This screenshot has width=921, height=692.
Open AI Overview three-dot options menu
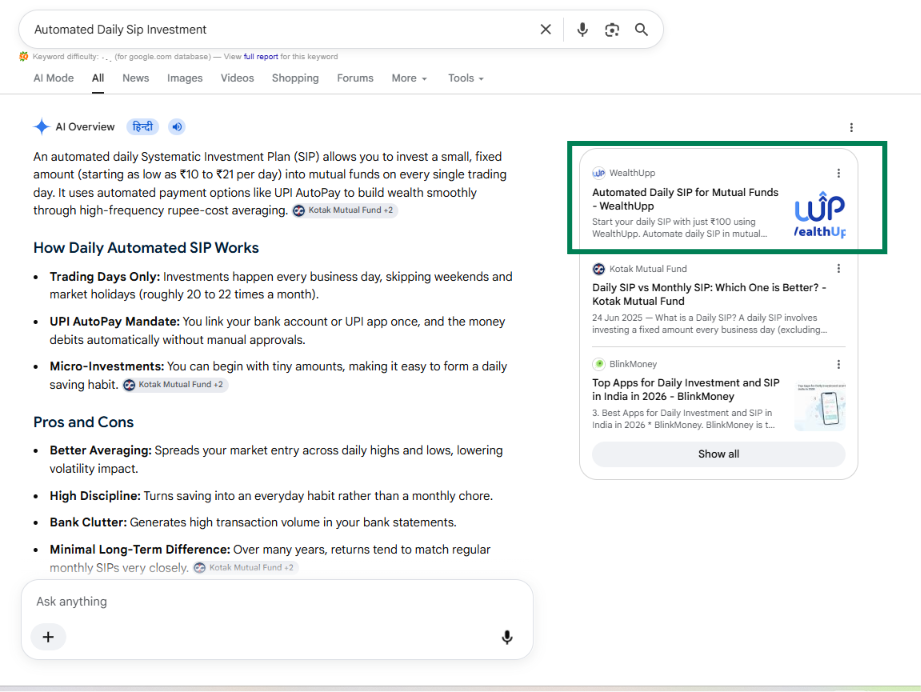point(851,127)
